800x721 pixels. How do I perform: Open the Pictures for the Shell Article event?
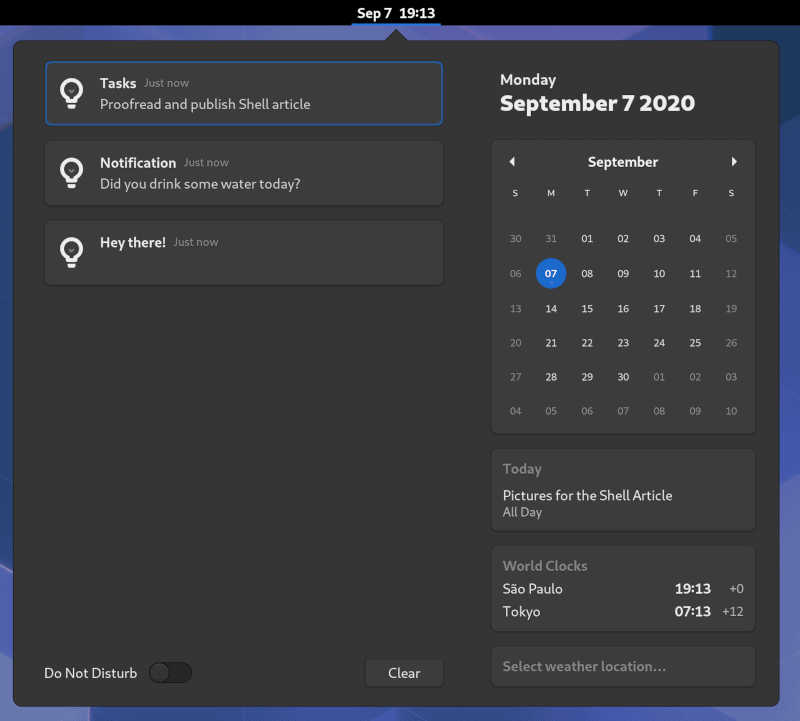587,502
